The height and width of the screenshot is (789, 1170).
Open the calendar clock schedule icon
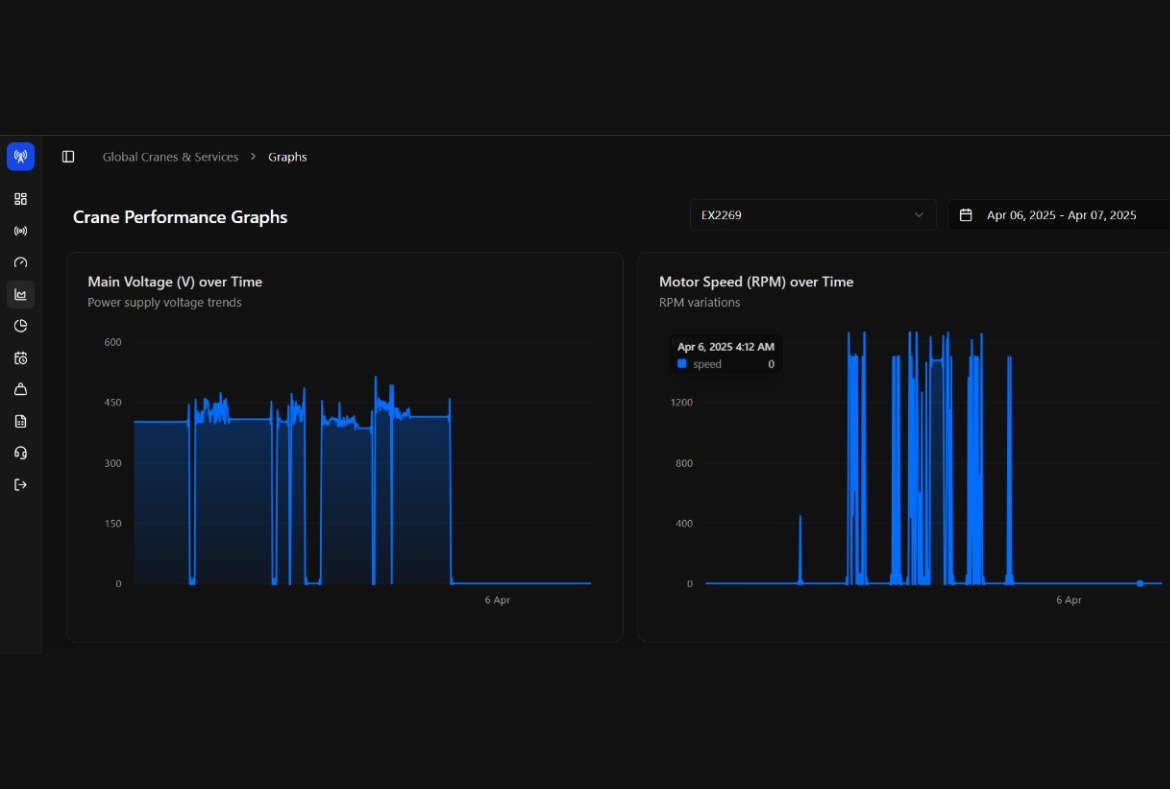pyautogui.click(x=20, y=358)
